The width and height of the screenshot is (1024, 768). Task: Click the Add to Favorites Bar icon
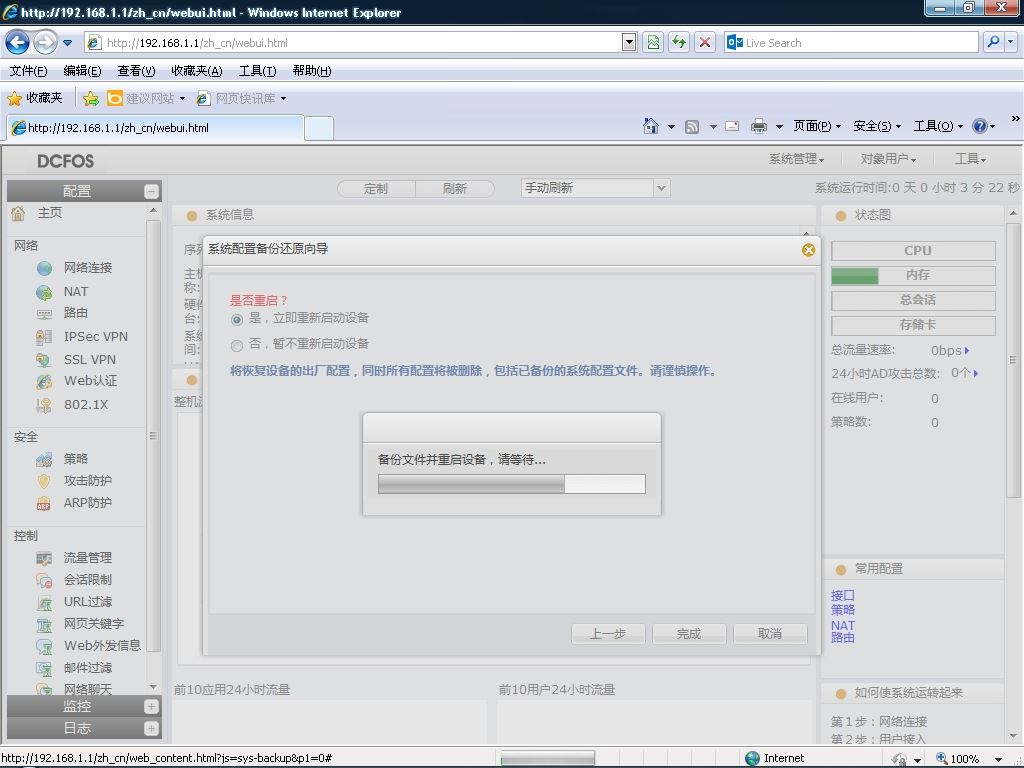coord(91,99)
